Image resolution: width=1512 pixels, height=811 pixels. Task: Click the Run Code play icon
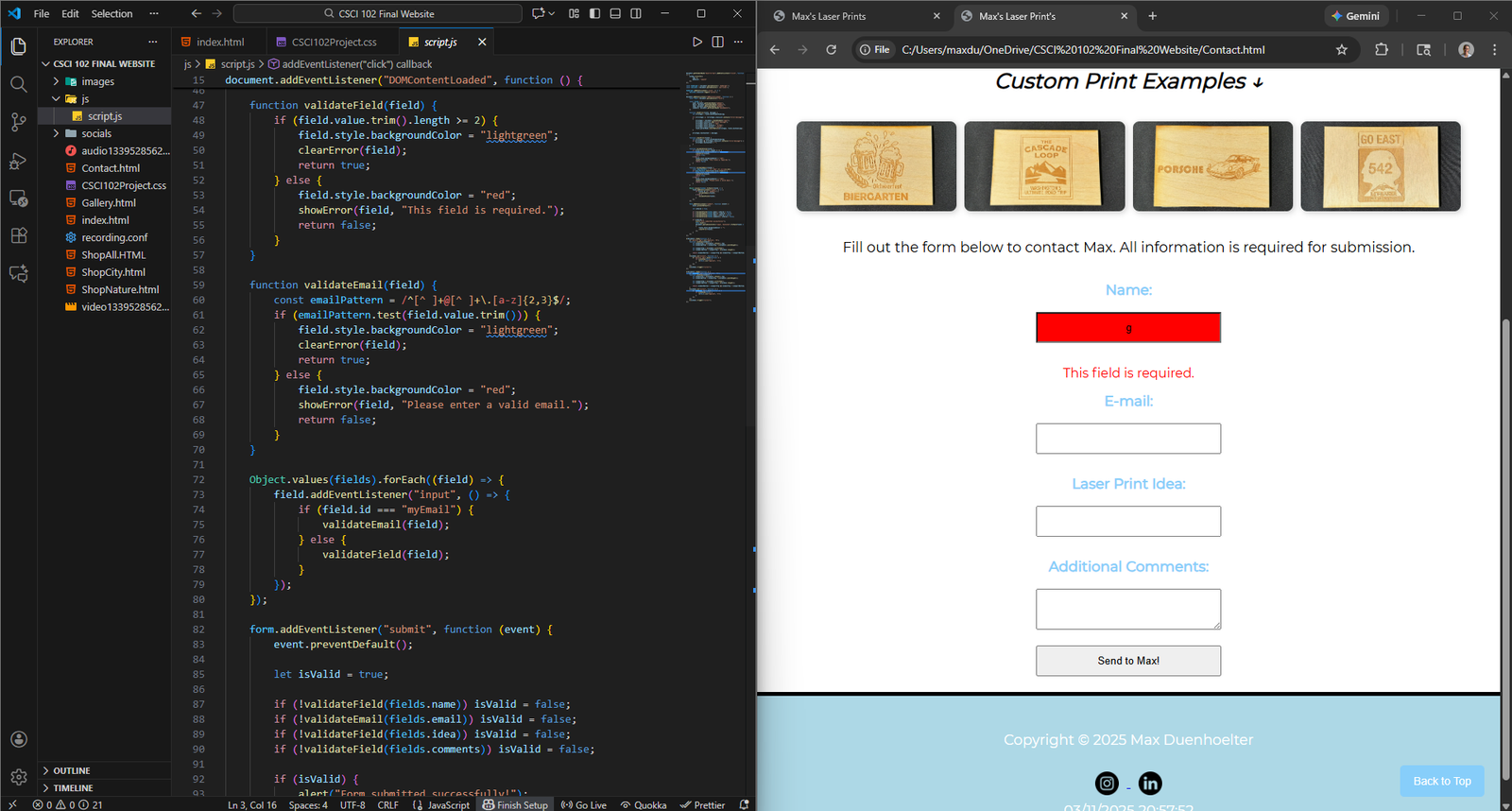[x=696, y=42]
